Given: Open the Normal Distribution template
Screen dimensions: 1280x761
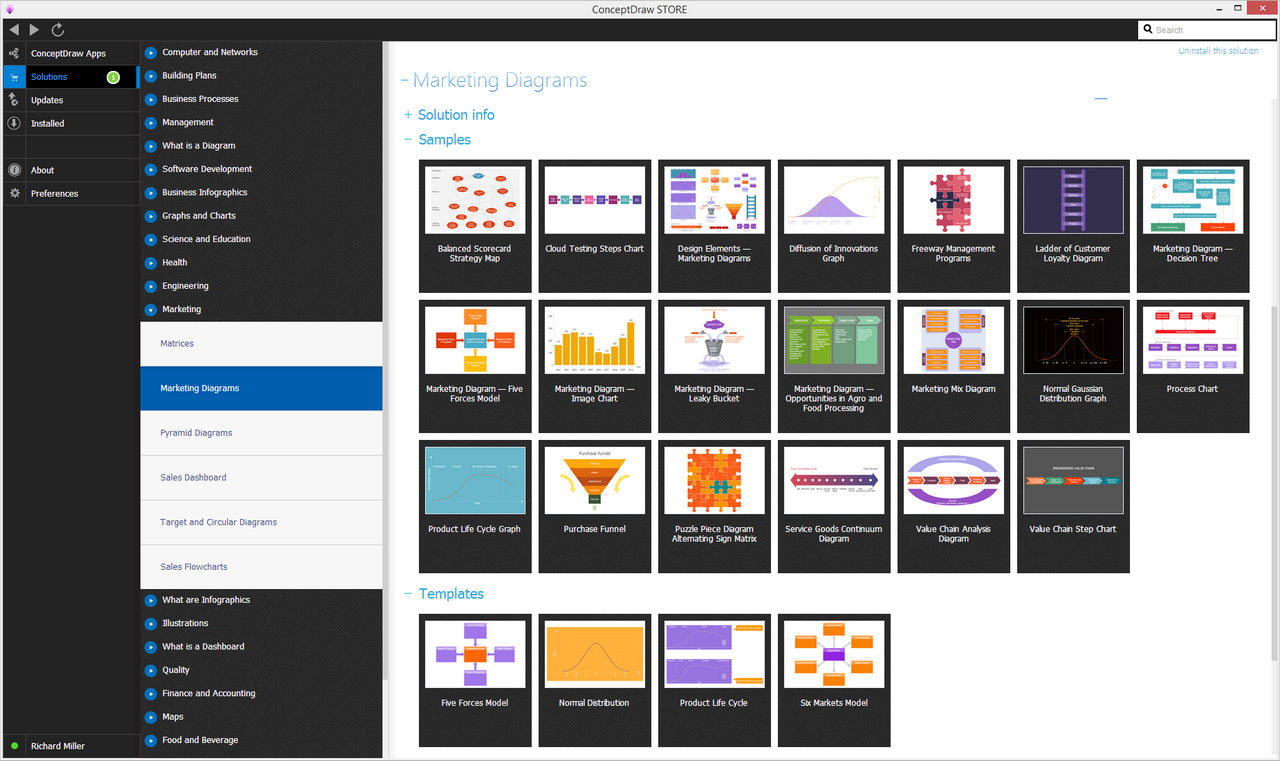Looking at the screenshot, I should [594, 680].
